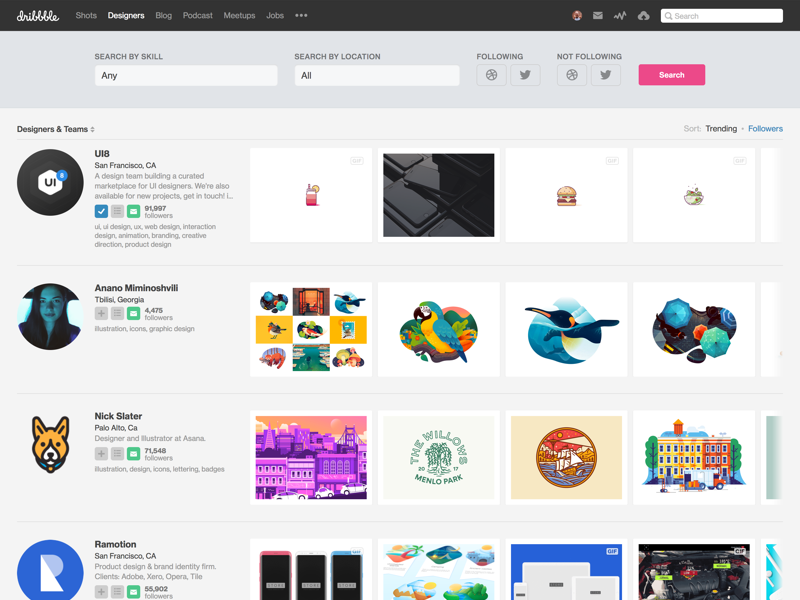The height and width of the screenshot is (600, 800).
Task: Sort designers by Followers
Action: click(765, 129)
